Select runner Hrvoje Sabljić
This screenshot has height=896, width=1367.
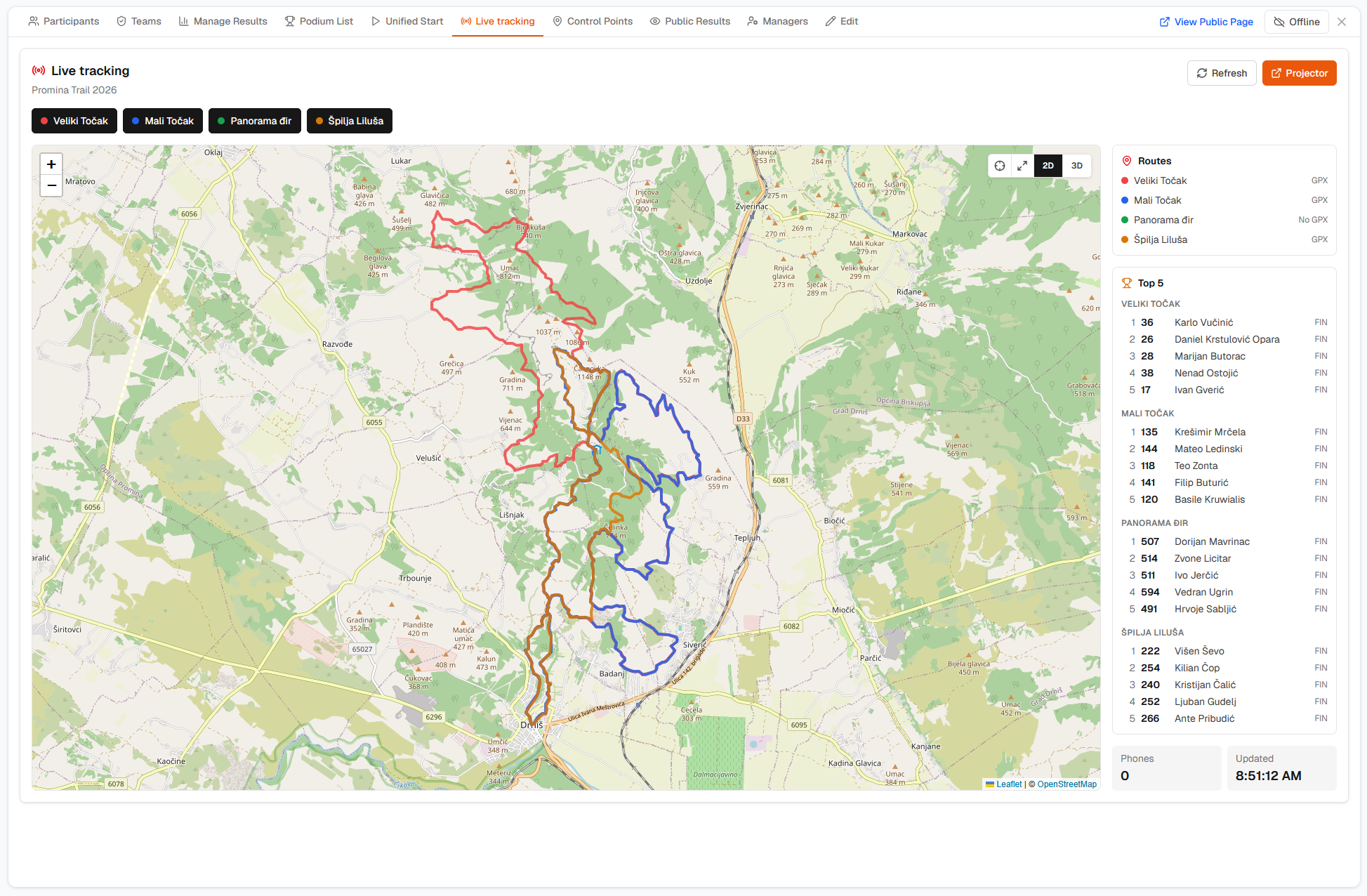pyautogui.click(x=1224, y=609)
